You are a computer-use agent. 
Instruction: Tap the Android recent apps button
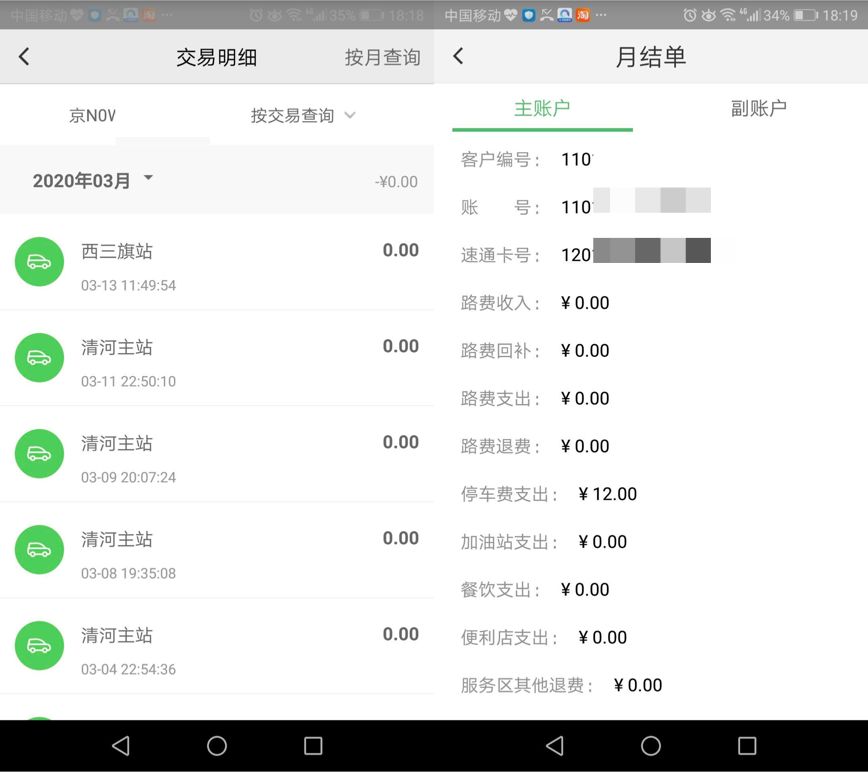[312, 745]
